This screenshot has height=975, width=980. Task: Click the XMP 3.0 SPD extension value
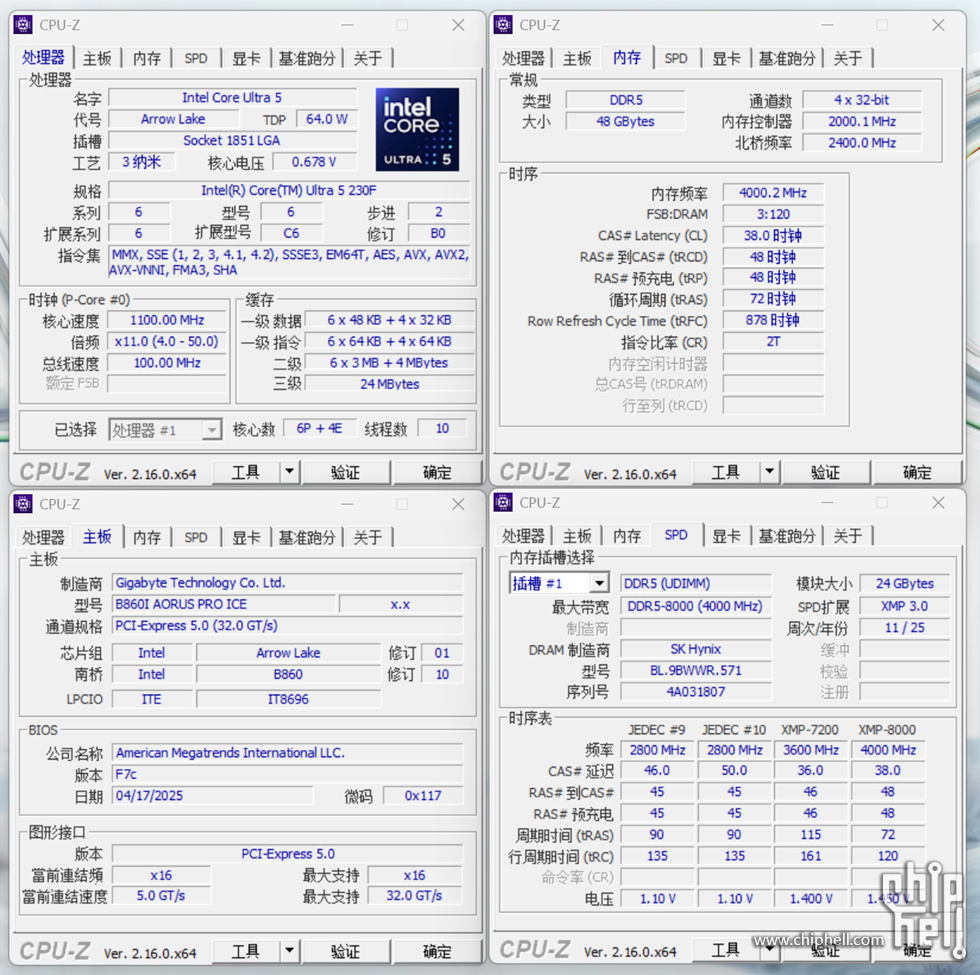coord(904,606)
